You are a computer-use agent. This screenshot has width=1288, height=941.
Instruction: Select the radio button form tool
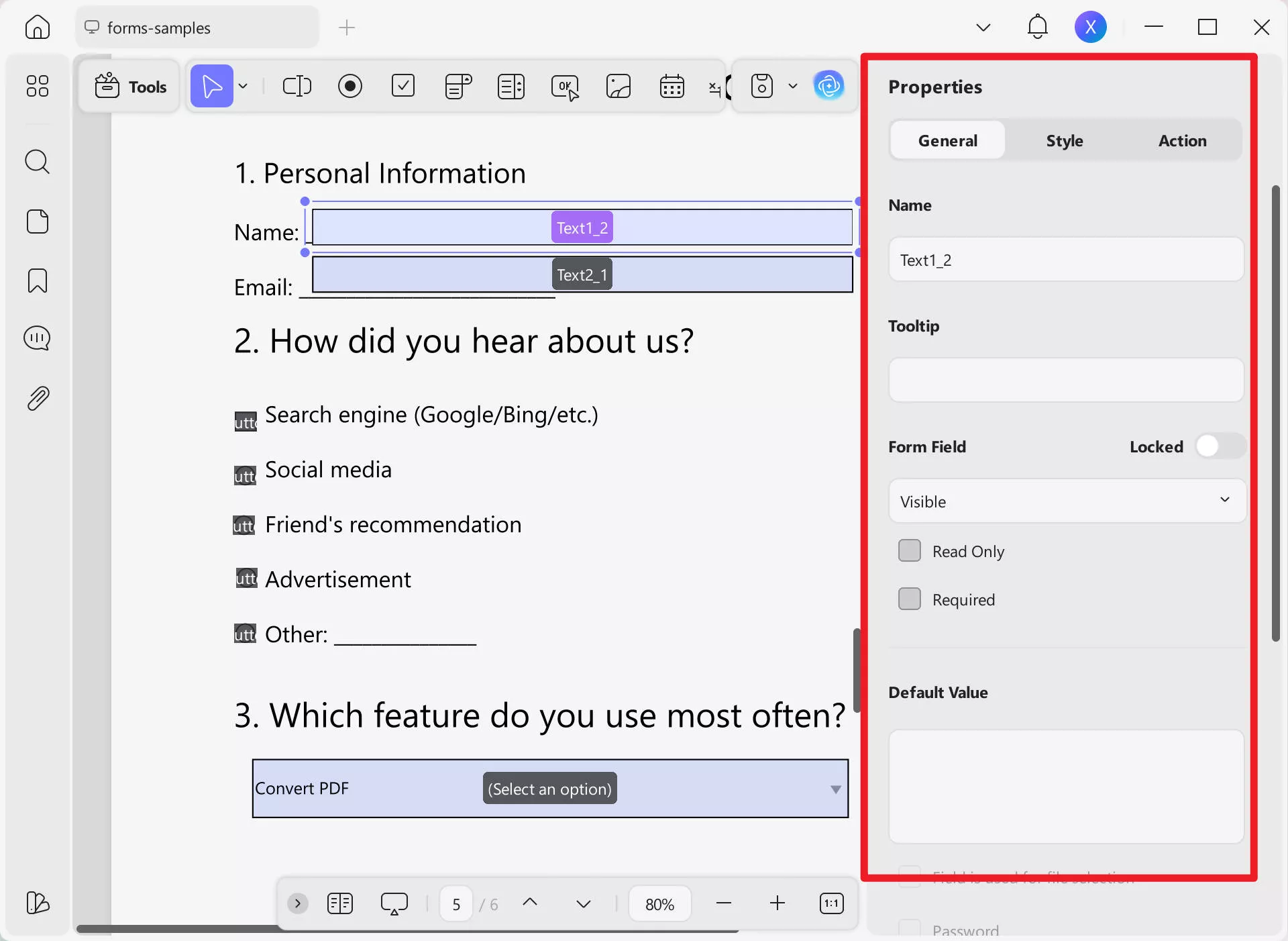point(350,86)
